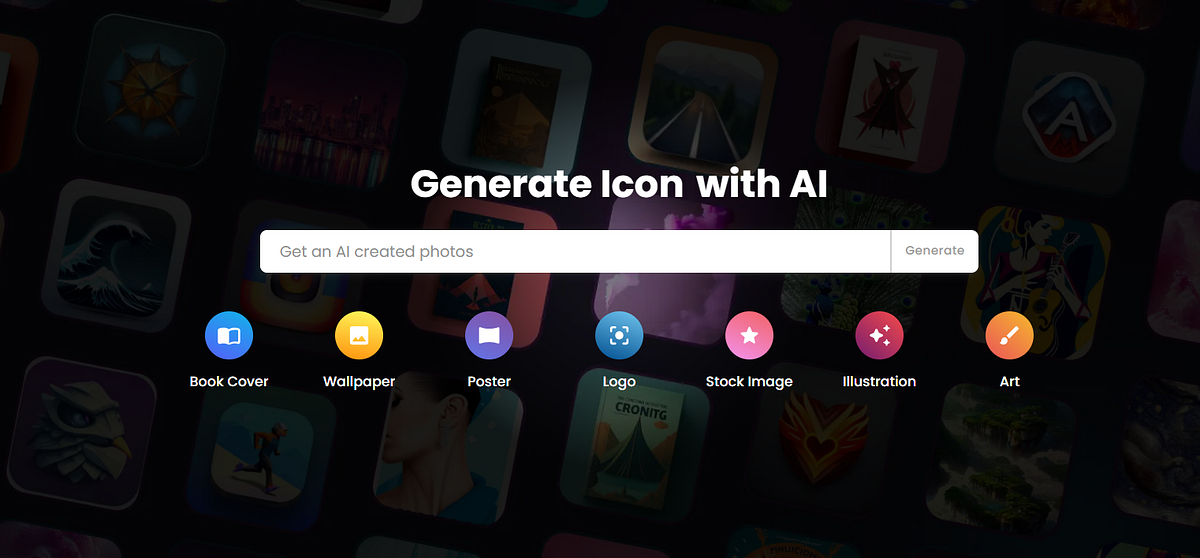
Task: Choose the purple Poster icon
Action: point(489,336)
